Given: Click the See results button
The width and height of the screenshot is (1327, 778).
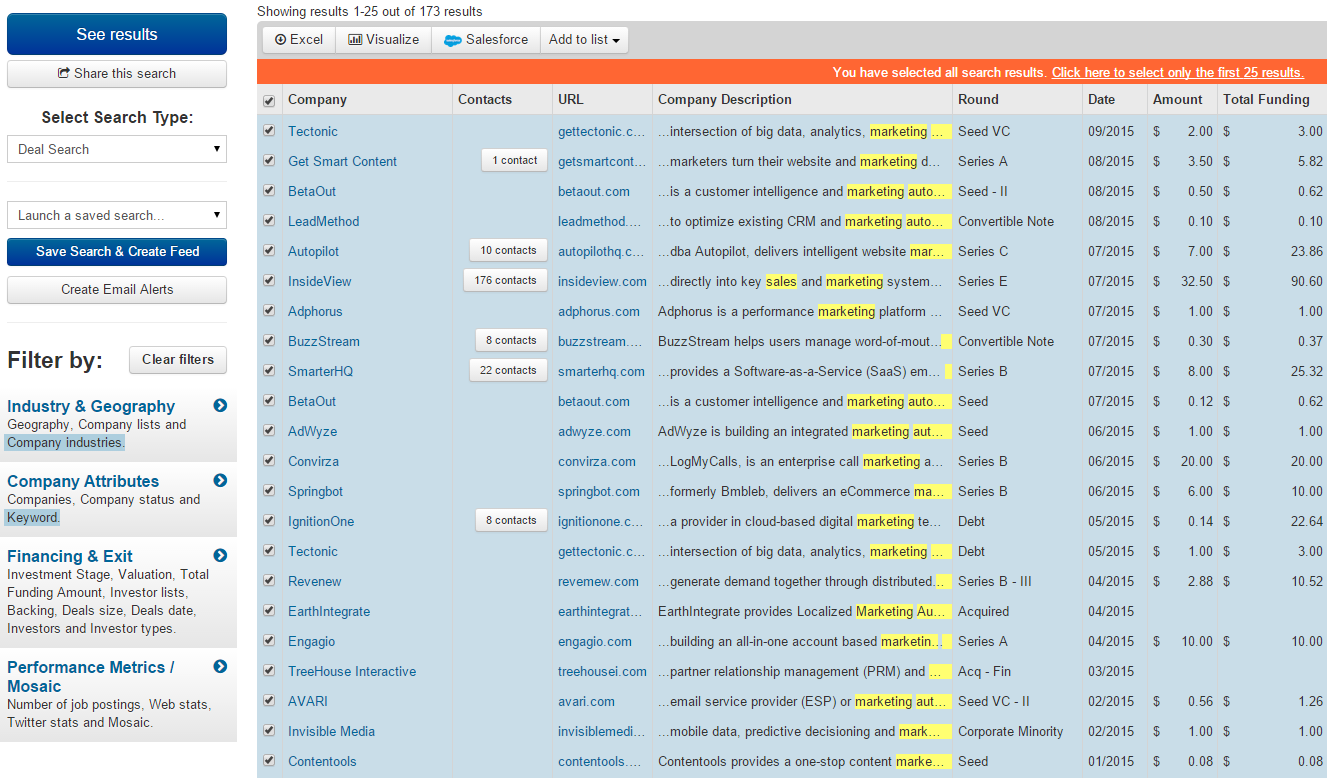Looking at the screenshot, I should tap(117, 34).
